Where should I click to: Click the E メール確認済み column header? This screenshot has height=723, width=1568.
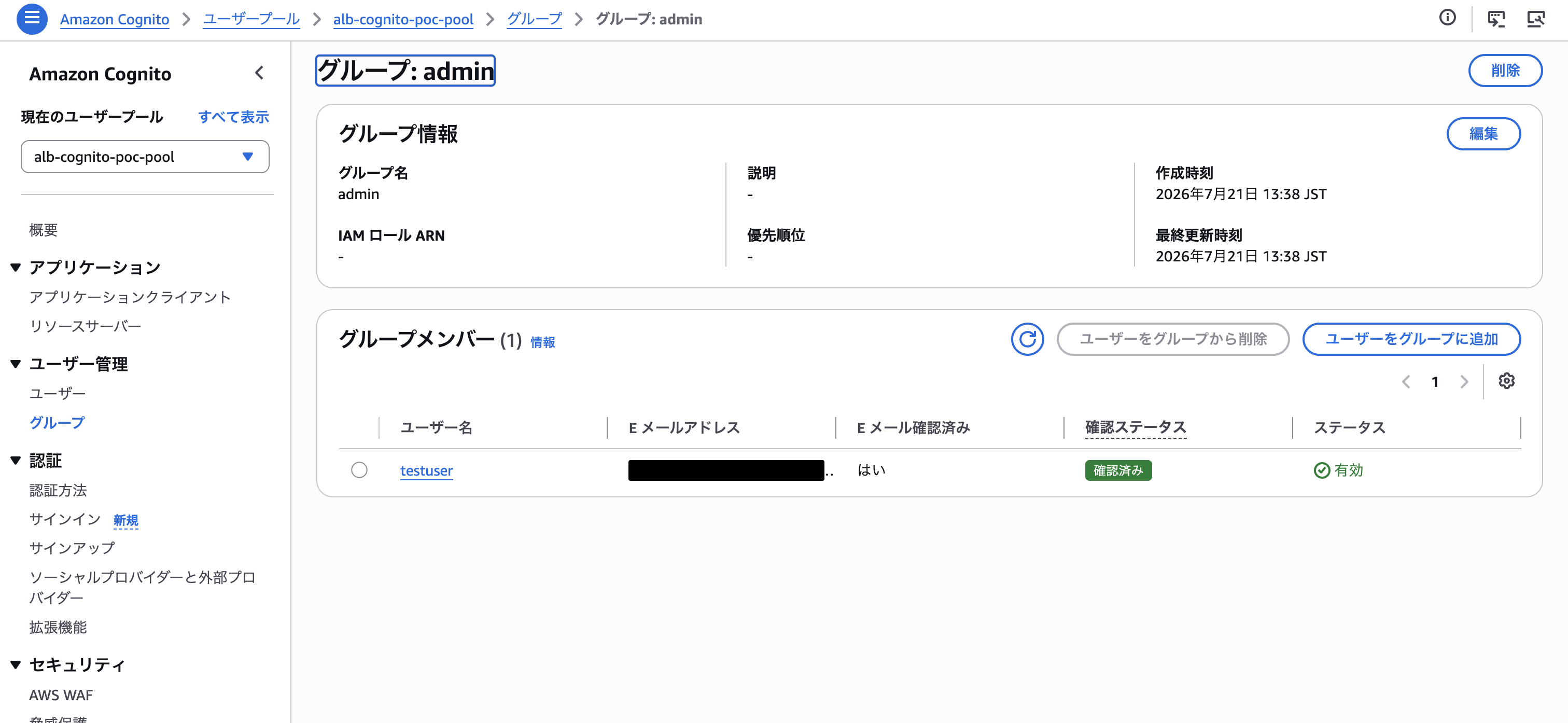point(913,427)
